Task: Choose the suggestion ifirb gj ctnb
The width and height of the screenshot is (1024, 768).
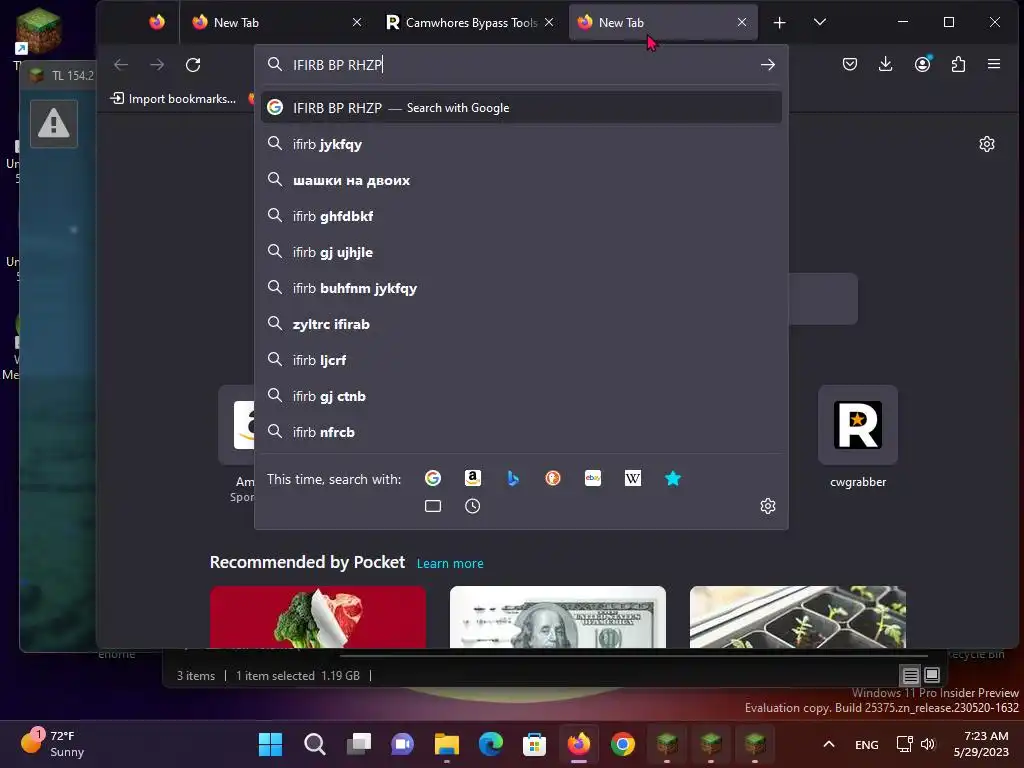Action: tap(521, 396)
